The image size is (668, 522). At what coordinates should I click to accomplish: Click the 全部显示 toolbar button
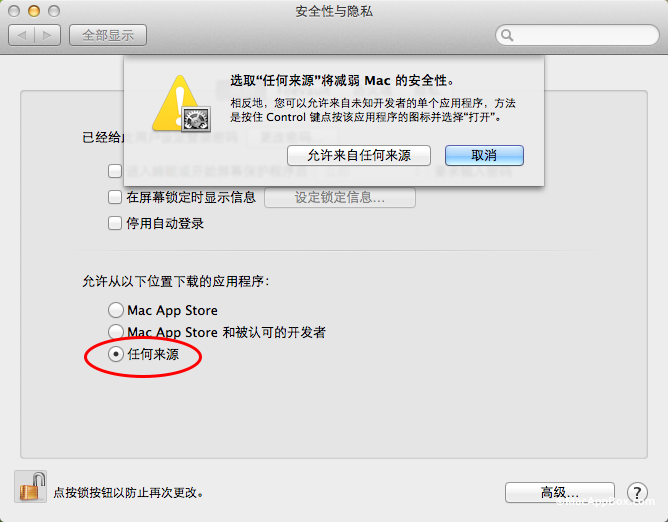(108, 35)
